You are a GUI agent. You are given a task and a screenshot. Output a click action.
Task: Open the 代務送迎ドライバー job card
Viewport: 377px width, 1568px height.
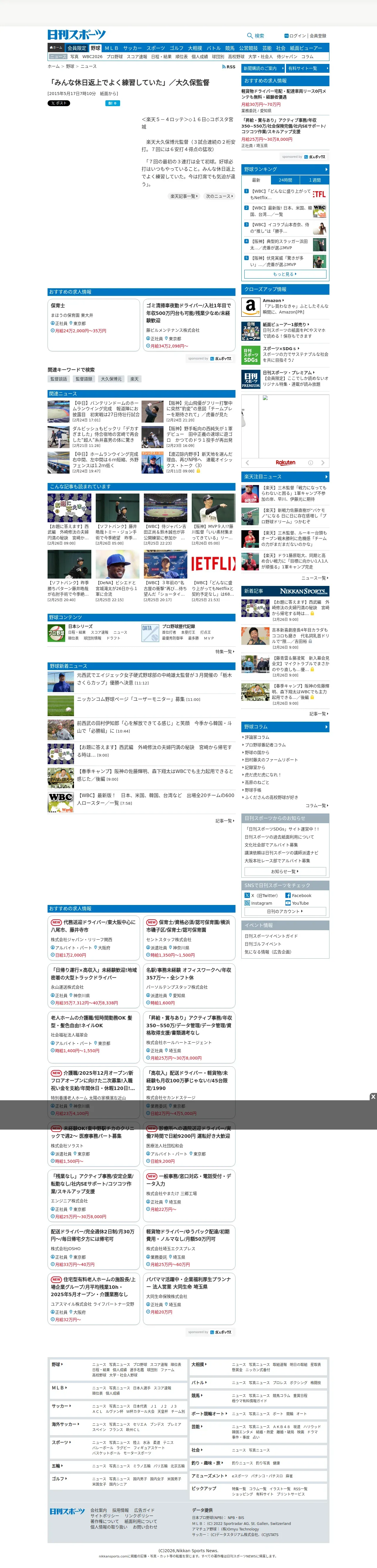[94, 939]
